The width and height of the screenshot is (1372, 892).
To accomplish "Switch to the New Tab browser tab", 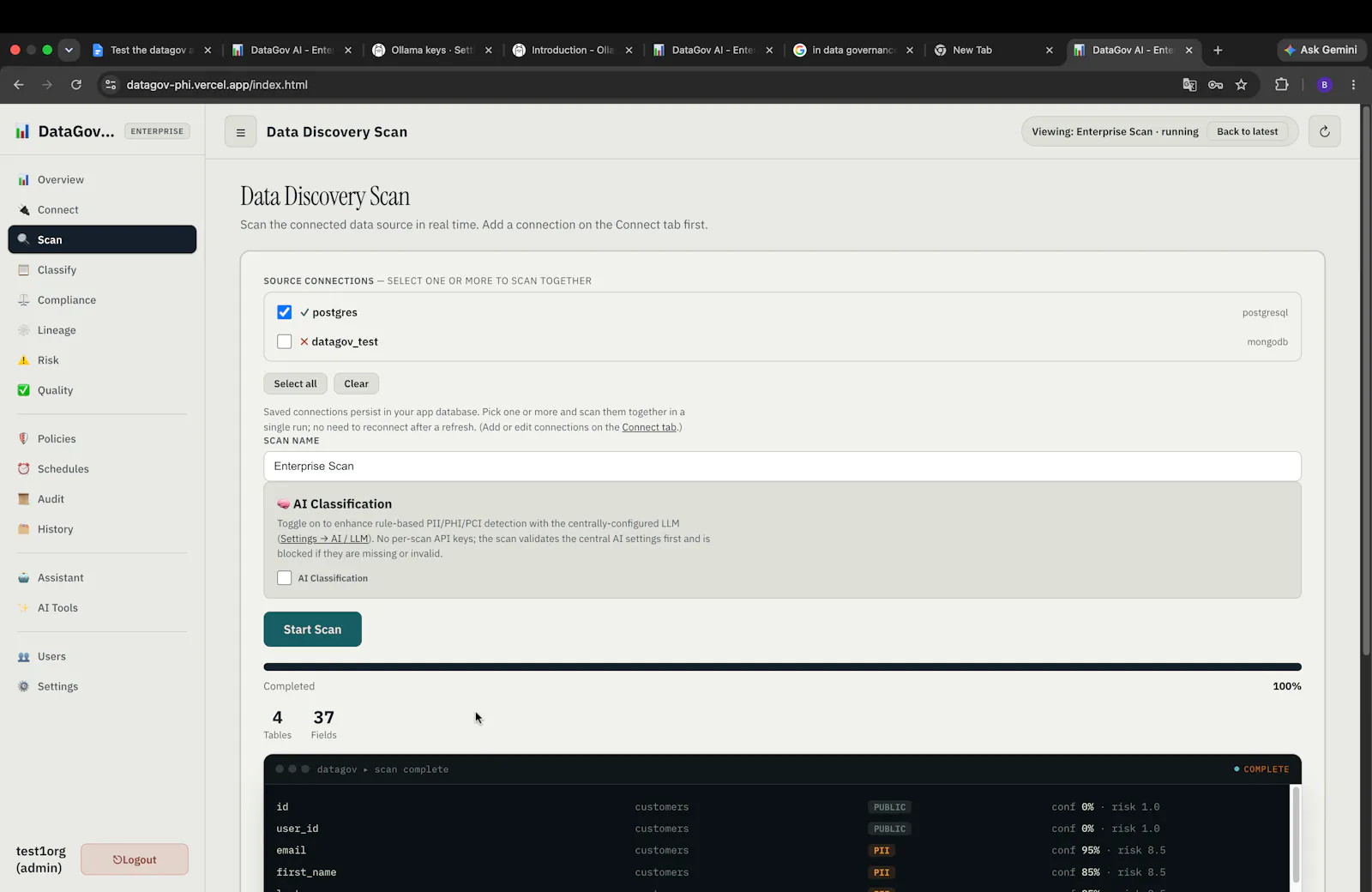I will click(x=994, y=51).
